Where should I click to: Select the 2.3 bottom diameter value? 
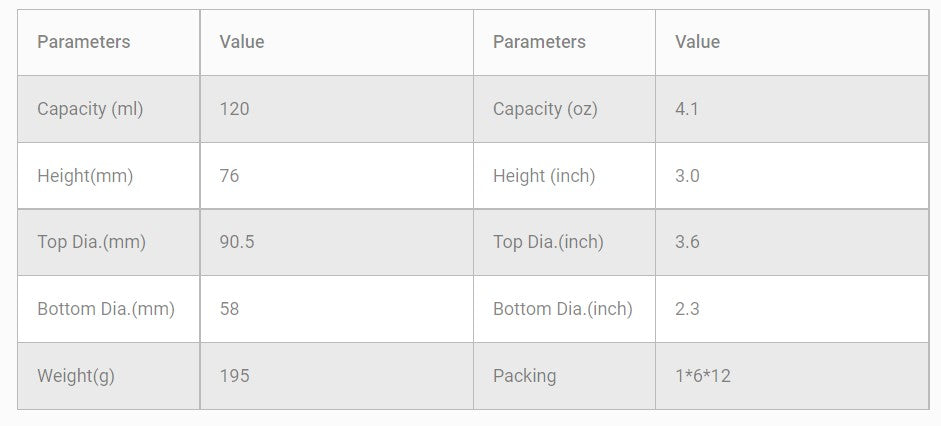[687, 309]
